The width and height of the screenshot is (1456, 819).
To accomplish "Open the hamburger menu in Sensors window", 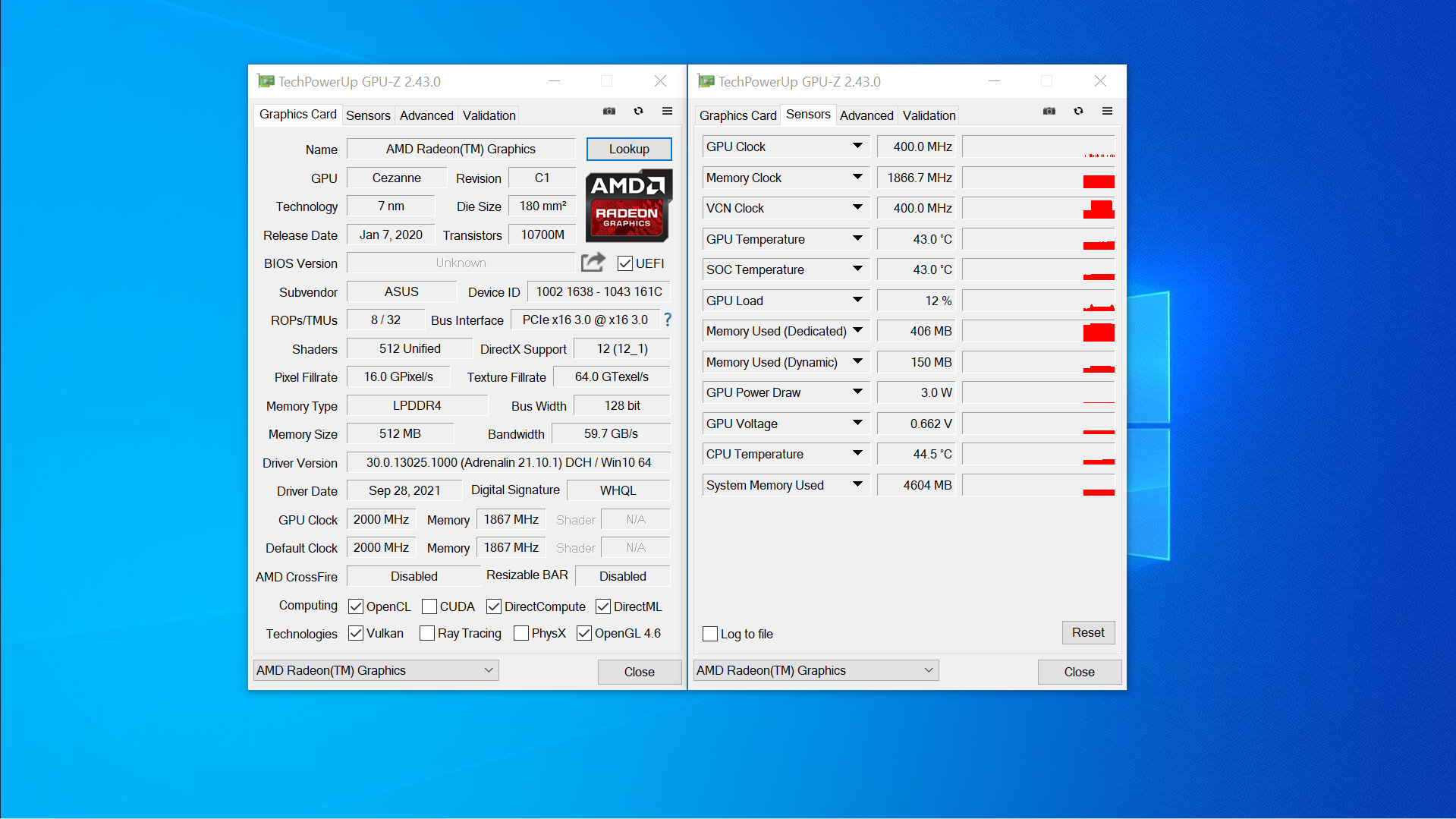I will click(1107, 111).
